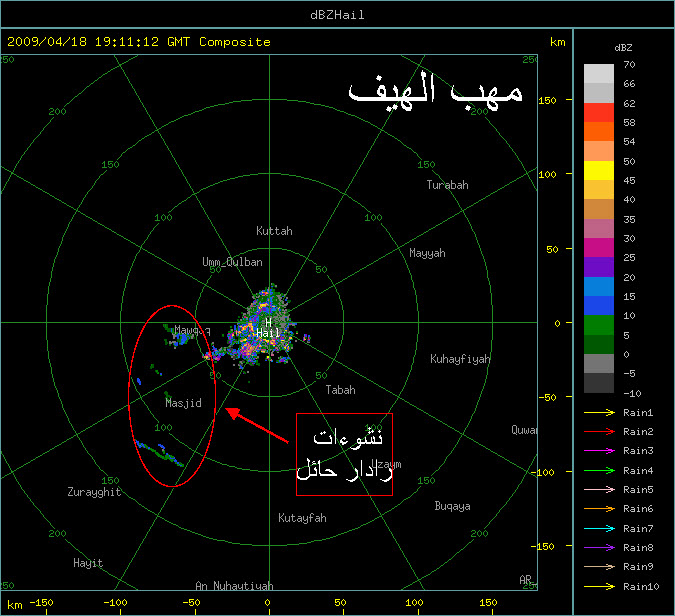Click the Masjid place label
The width and height of the screenshot is (675, 616).
pos(183,403)
